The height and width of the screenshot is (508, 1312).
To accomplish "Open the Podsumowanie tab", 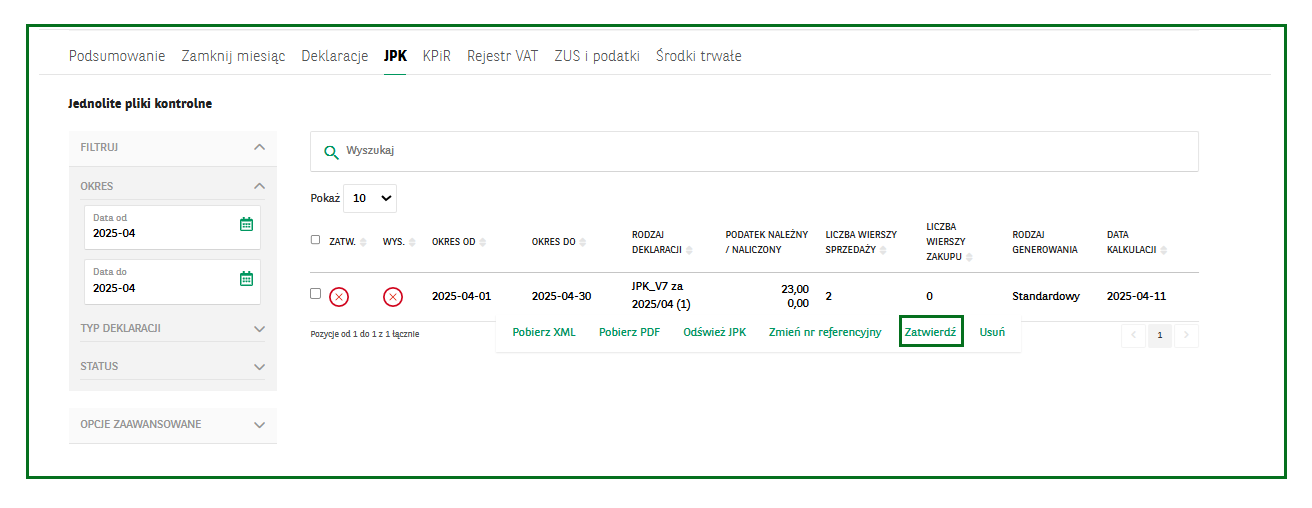I will coord(117,56).
